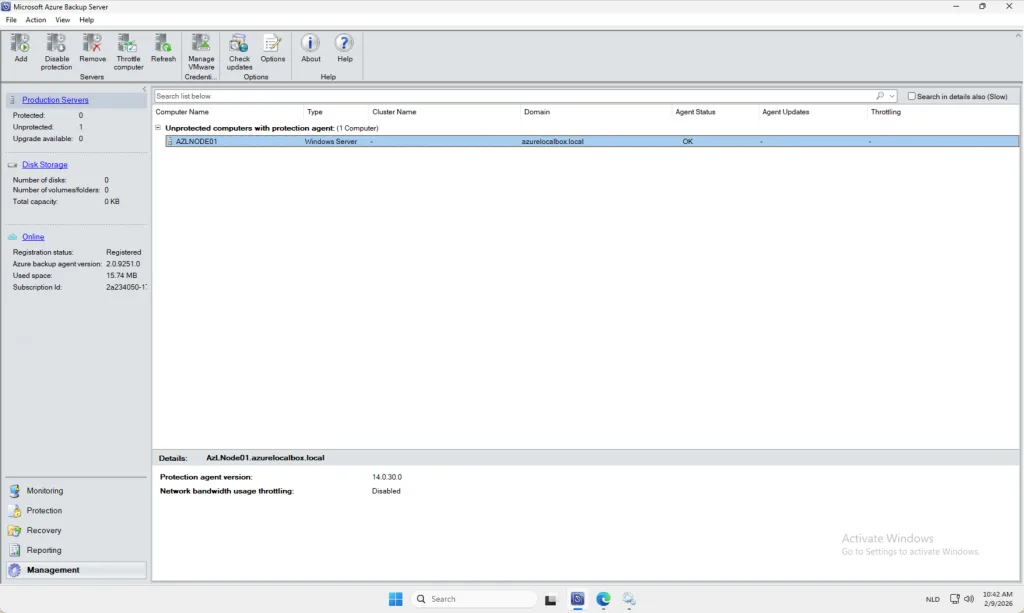Open Manage VMware Credentials

[201, 44]
